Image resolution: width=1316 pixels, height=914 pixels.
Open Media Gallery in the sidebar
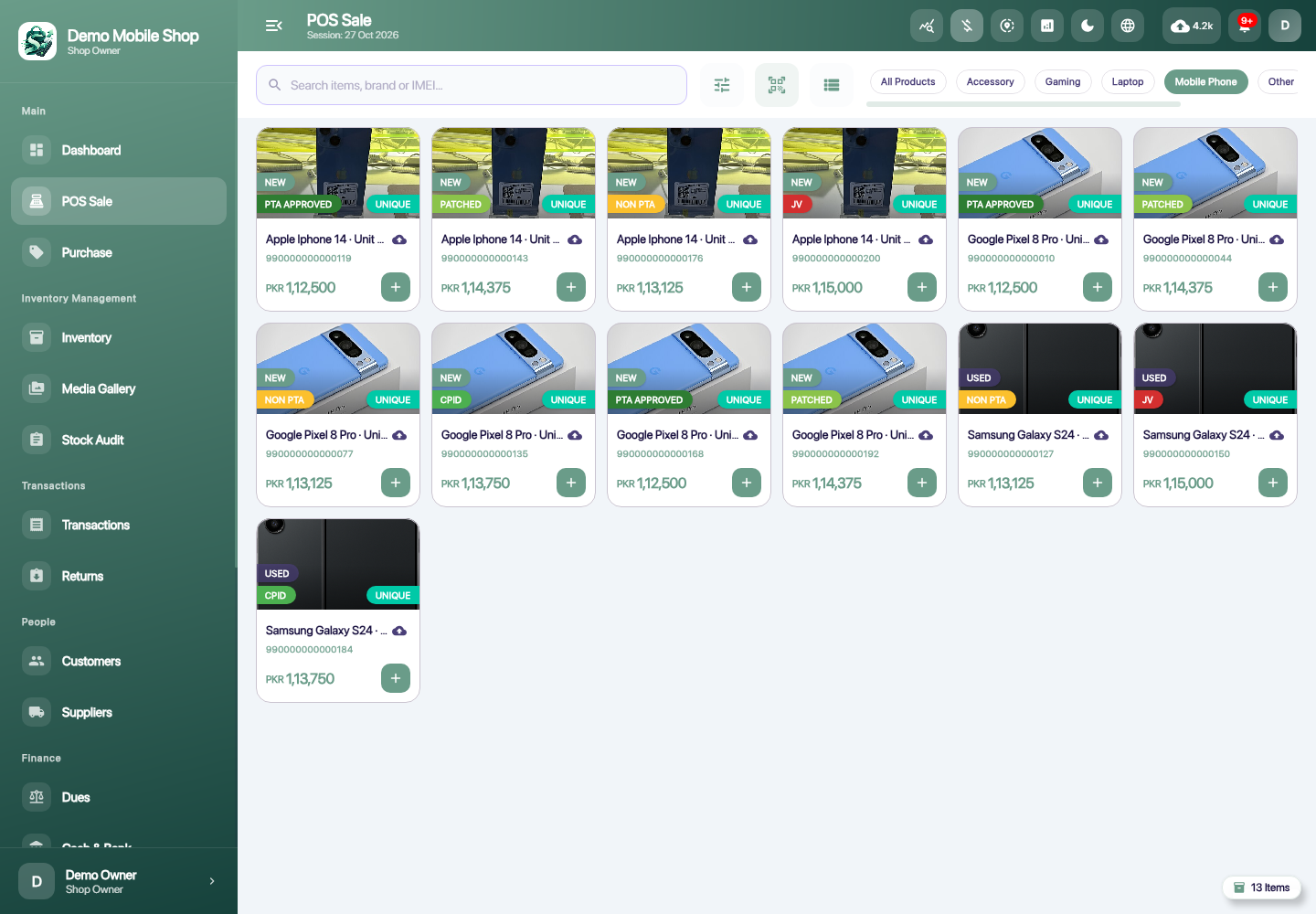pyautogui.click(x=119, y=388)
